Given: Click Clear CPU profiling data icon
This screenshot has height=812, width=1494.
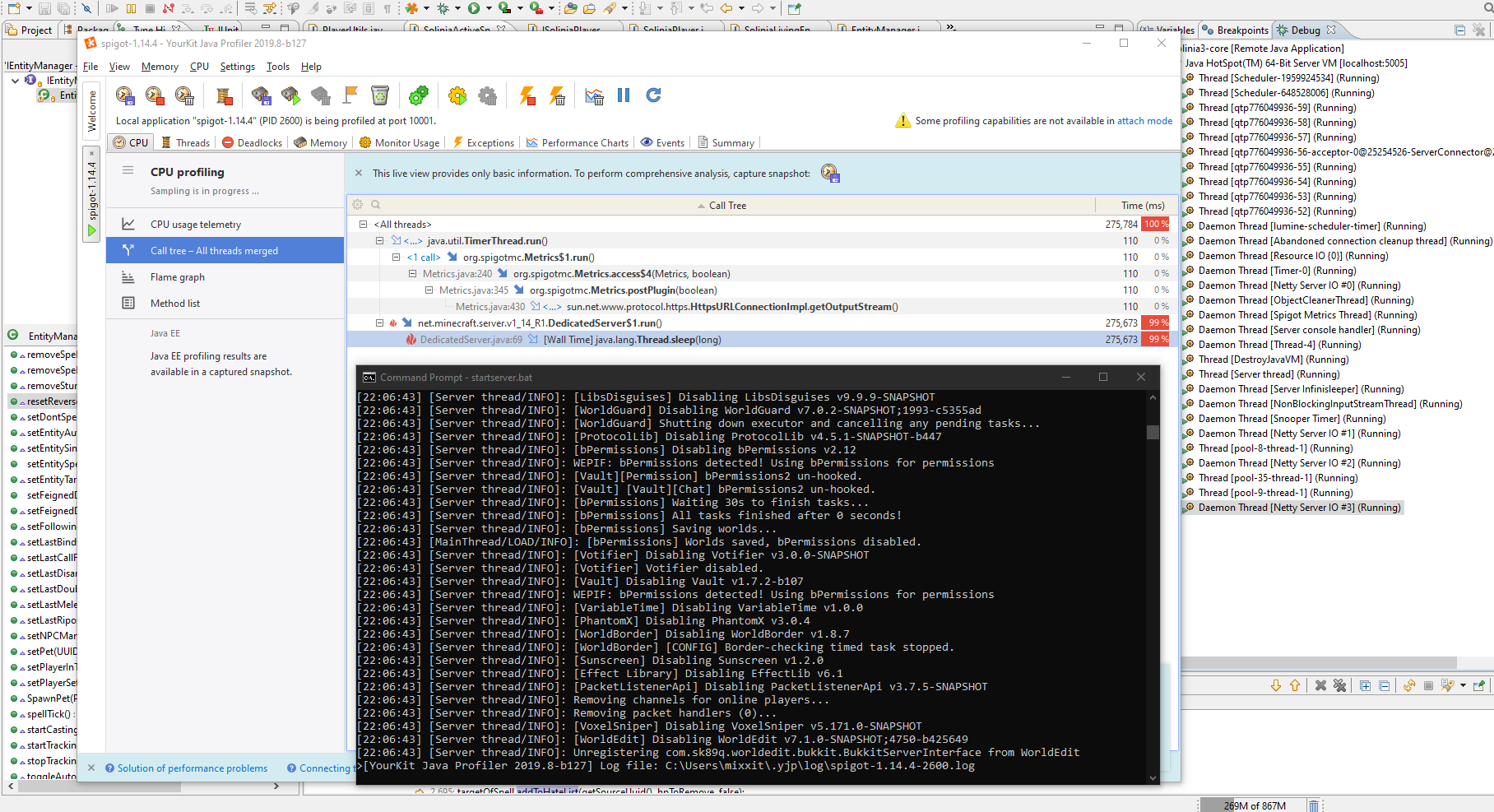Looking at the screenshot, I should pyautogui.click(x=185, y=95).
